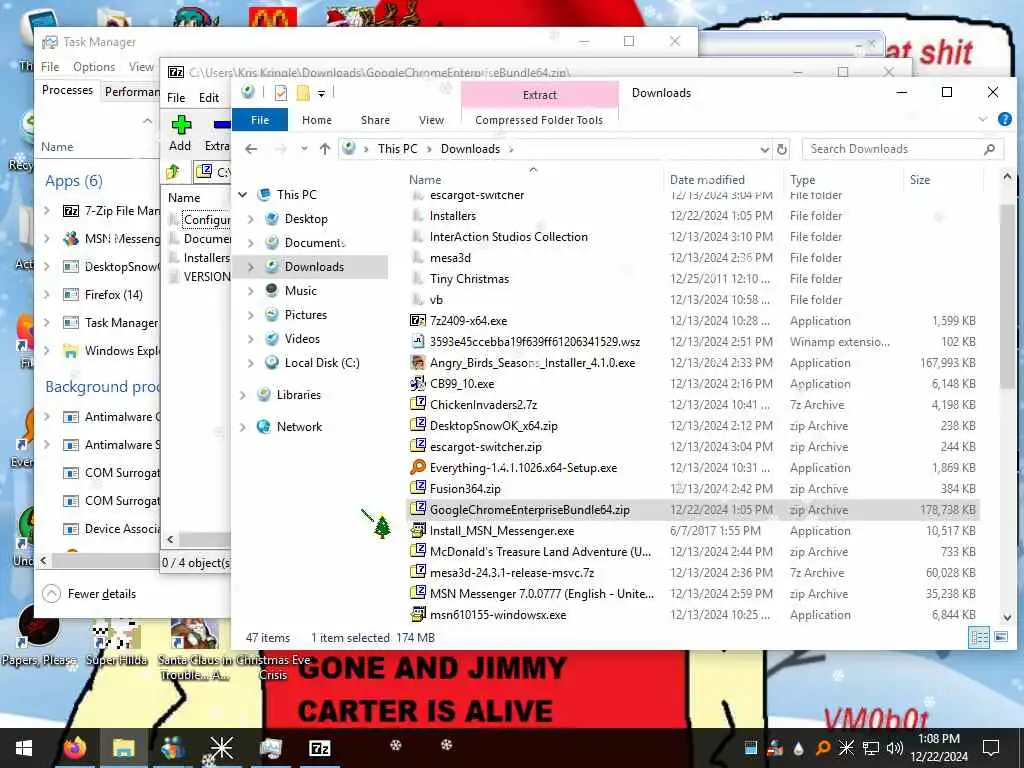Switch to details view layout
Viewport: 1024px width, 768px height.
pyautogui.click(x=979, y=637)
